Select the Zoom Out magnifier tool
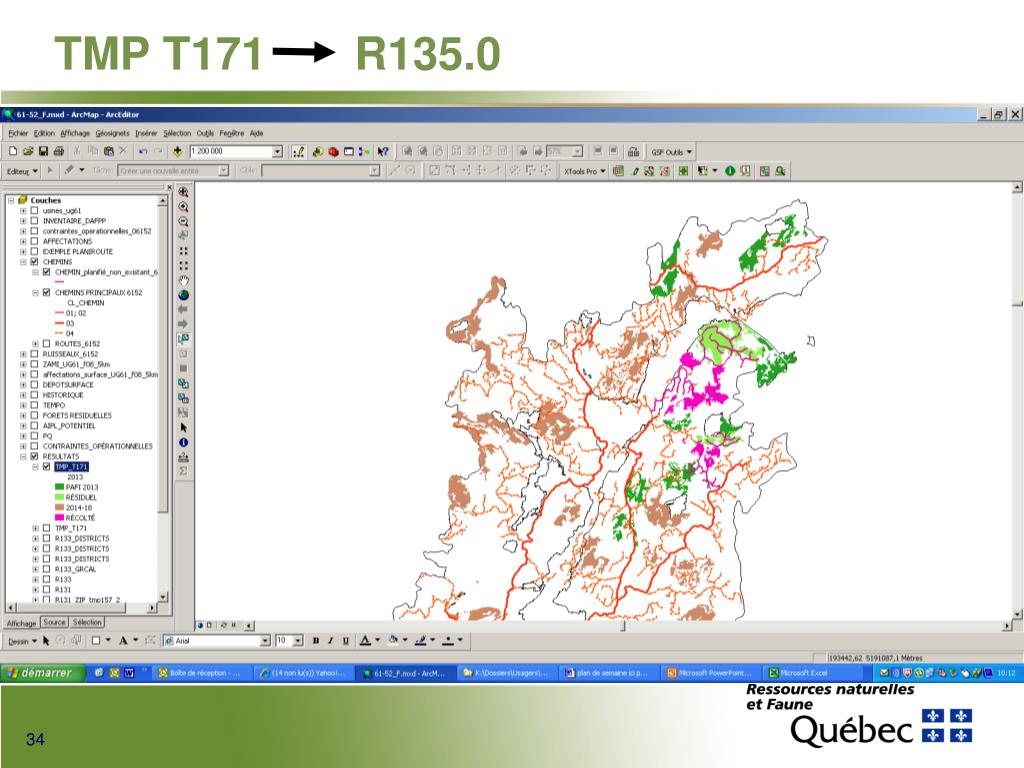This screenshot has width=1024, height=768. (x=184, y=222)
